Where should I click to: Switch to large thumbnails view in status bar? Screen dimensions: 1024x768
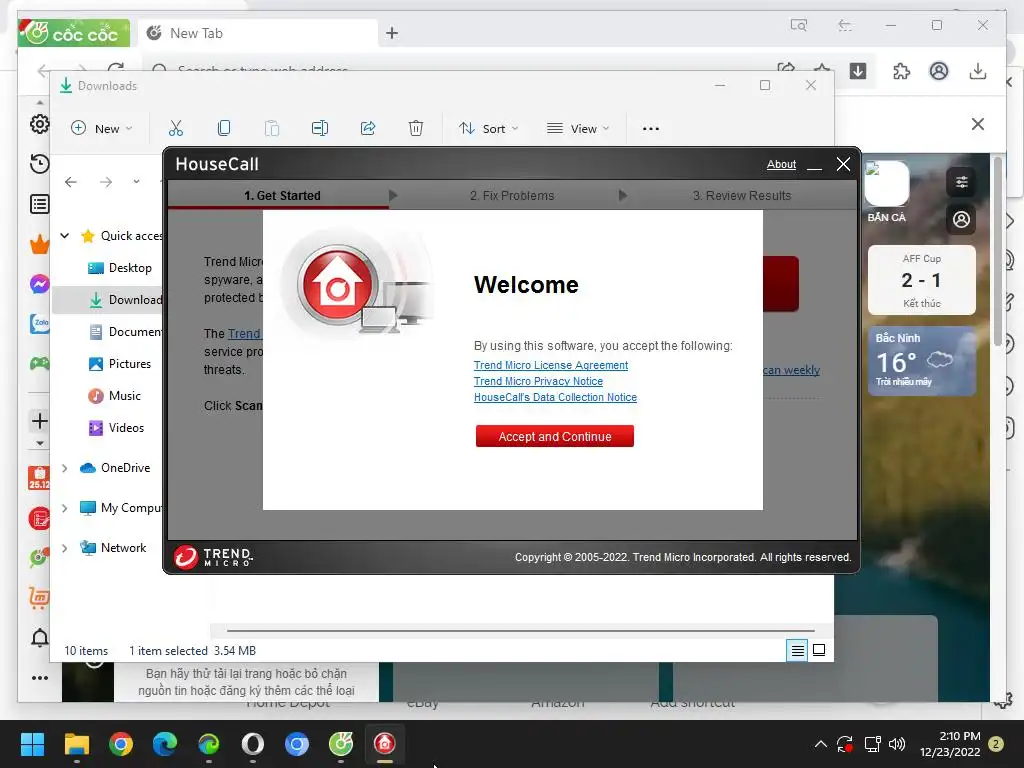click(819, 650)
